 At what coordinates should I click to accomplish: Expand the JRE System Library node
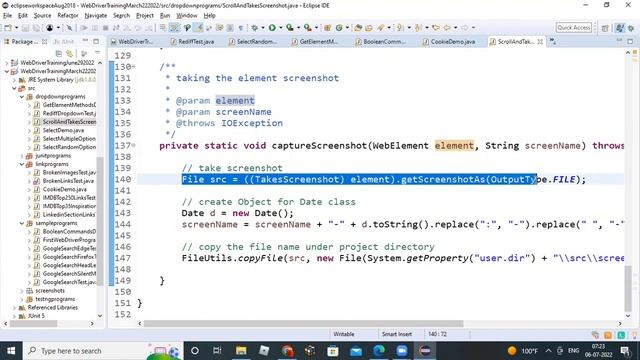pyautogui.click(x=14, y=80)
